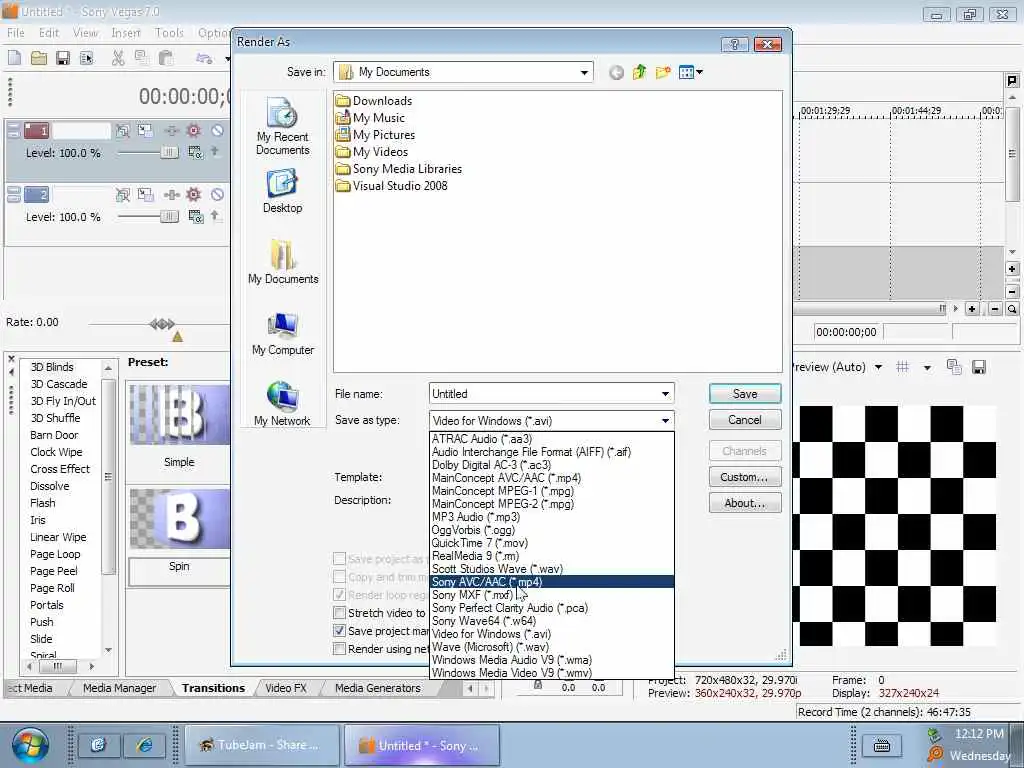Click the go back arrow in Render As dialog
The height and width of the screenshot is (768, 1024).
click(x=616, y=72)
